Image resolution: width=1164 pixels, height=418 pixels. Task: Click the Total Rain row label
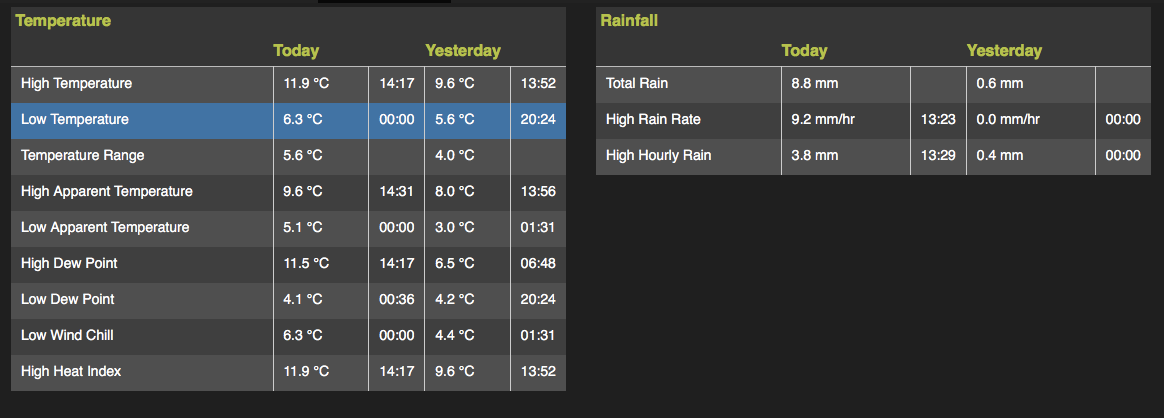637,84
